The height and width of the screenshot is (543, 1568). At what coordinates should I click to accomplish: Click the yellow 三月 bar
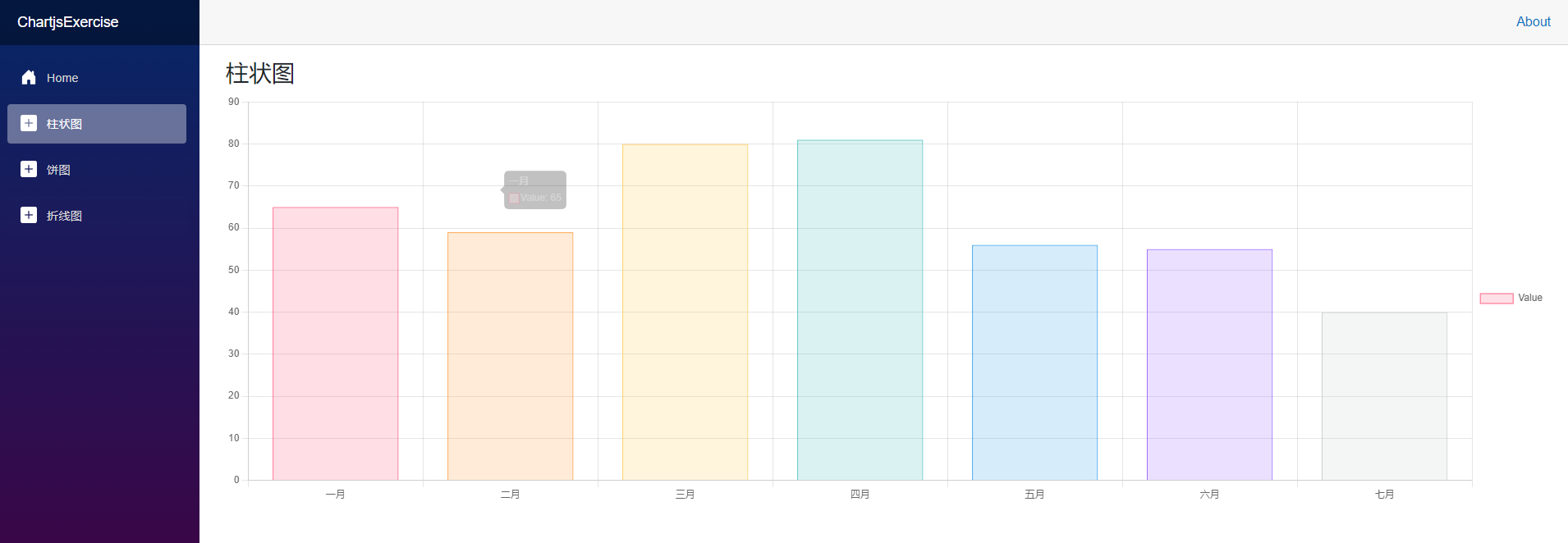tap(685, 313)
